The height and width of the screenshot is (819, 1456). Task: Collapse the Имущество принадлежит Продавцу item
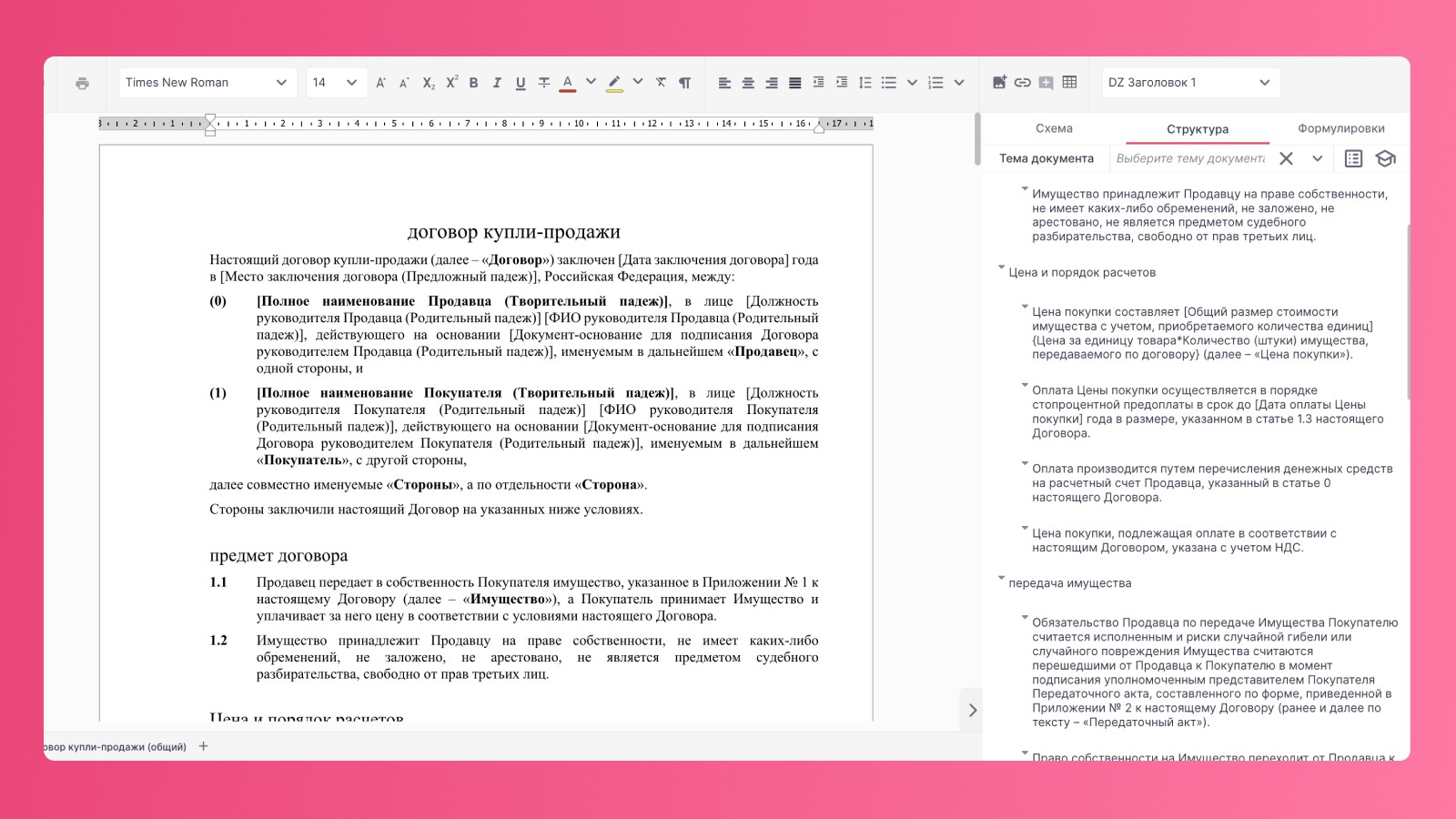[1025, 188]
